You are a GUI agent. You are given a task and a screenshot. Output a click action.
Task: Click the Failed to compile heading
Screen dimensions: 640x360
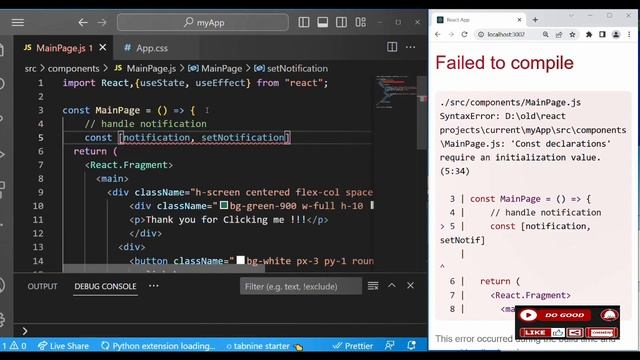click(x=504, y=63)
